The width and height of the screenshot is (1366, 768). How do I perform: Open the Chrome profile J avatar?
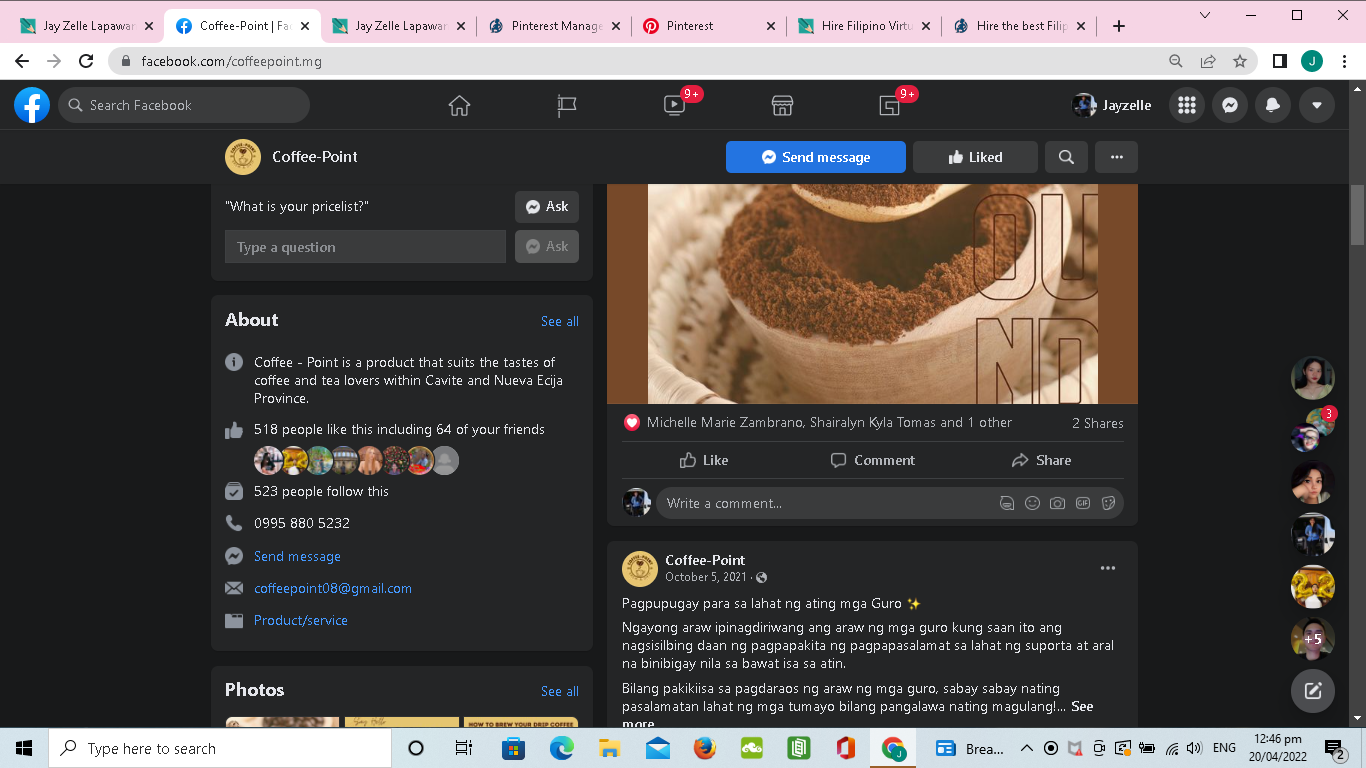tap(1312, 61)
